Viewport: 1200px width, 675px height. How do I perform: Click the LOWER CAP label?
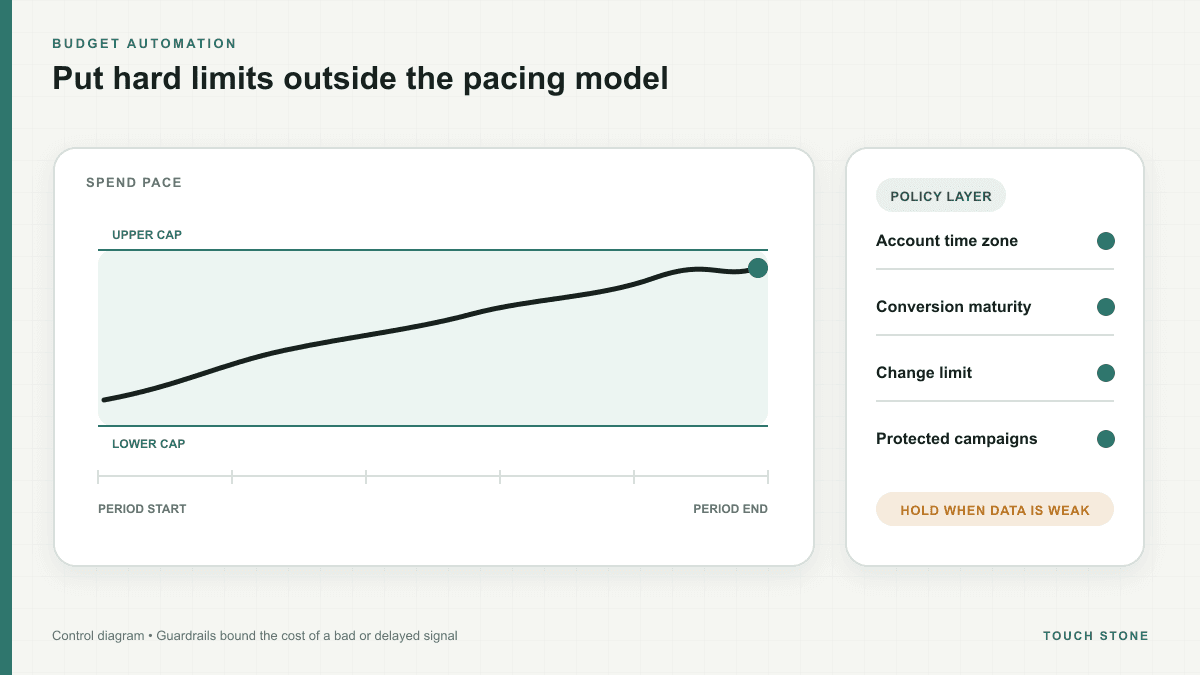click(149, 444)
